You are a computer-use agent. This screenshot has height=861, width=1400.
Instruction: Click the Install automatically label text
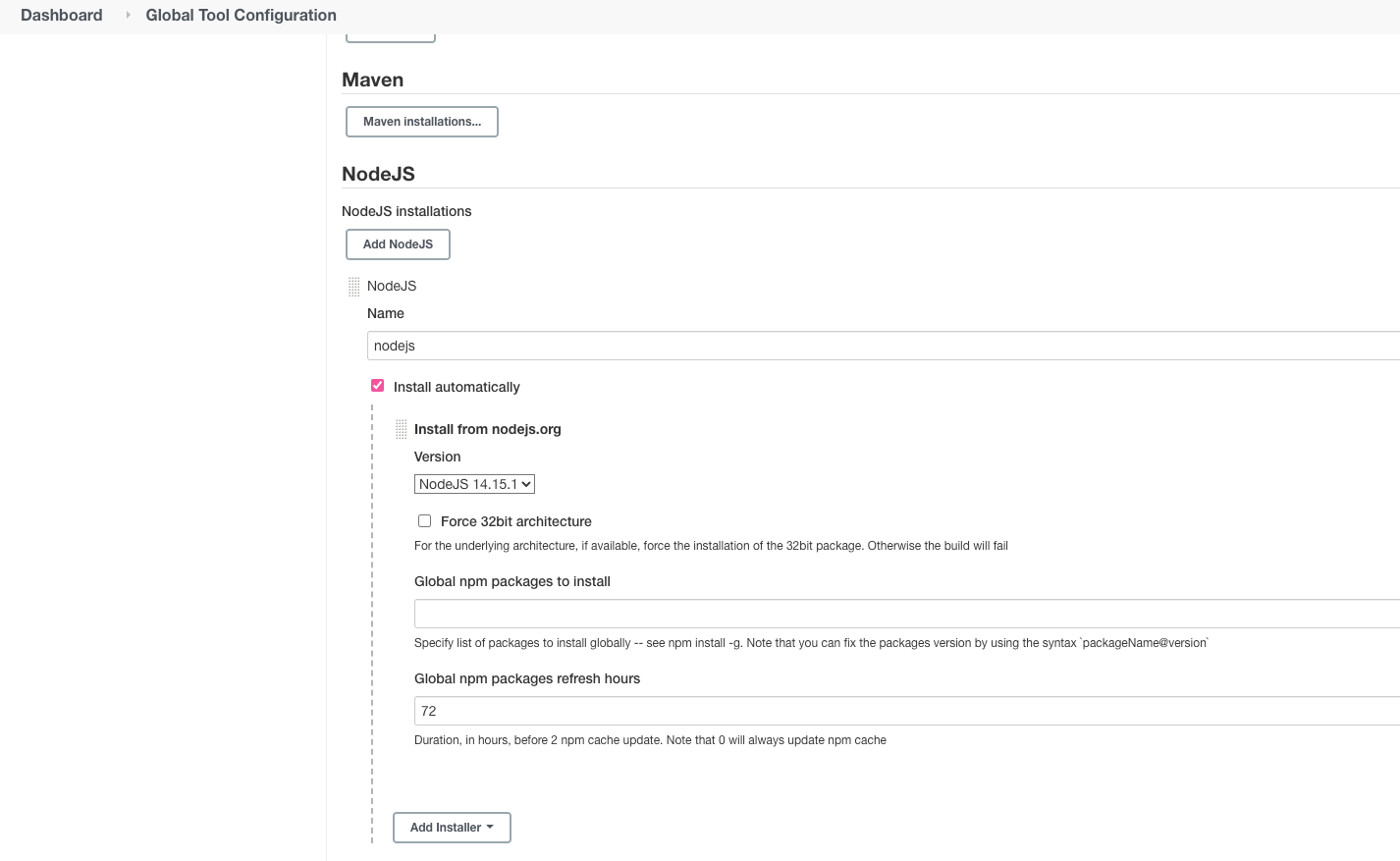457,387
